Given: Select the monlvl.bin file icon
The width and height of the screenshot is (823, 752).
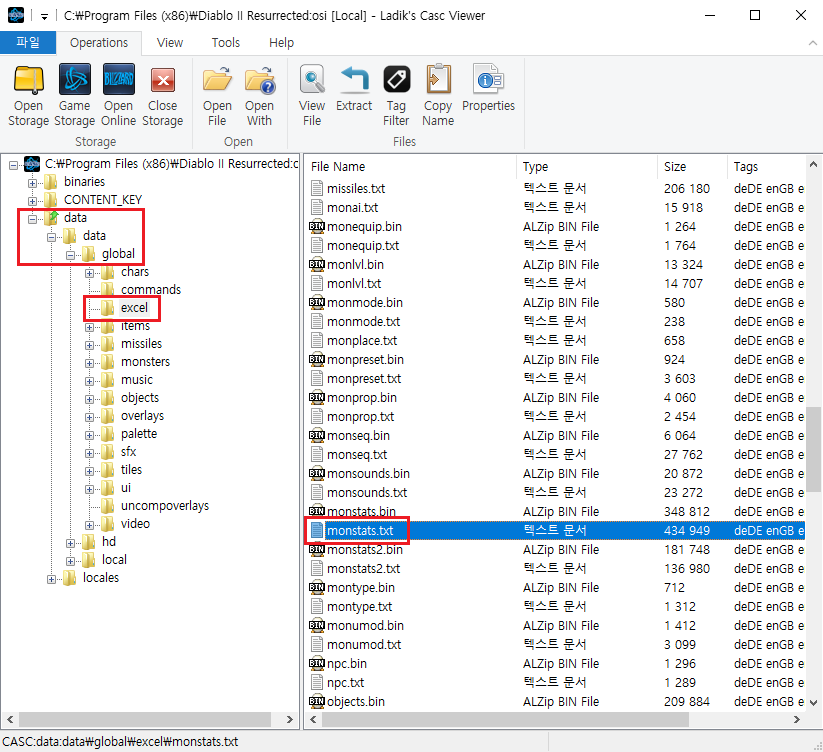Looking at the screenshot, I should click(316, 264).
